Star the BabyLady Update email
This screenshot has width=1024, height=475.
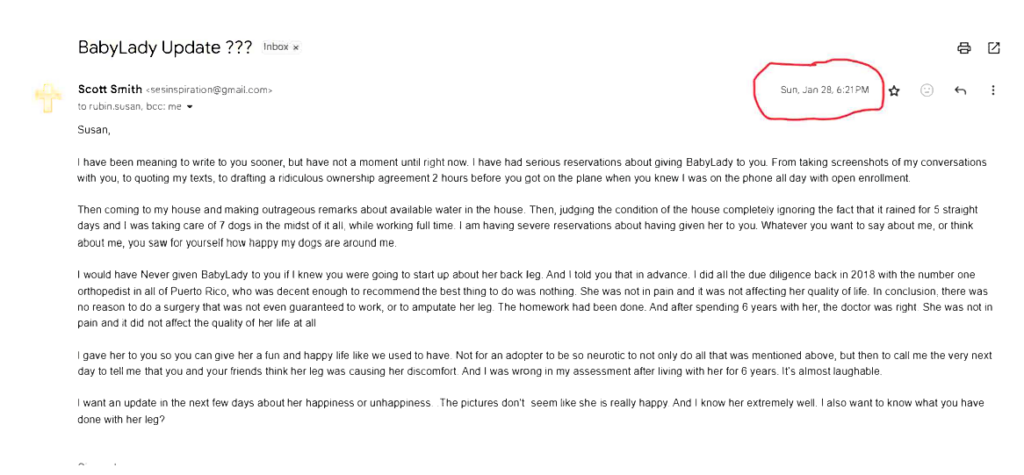(894, 90)
